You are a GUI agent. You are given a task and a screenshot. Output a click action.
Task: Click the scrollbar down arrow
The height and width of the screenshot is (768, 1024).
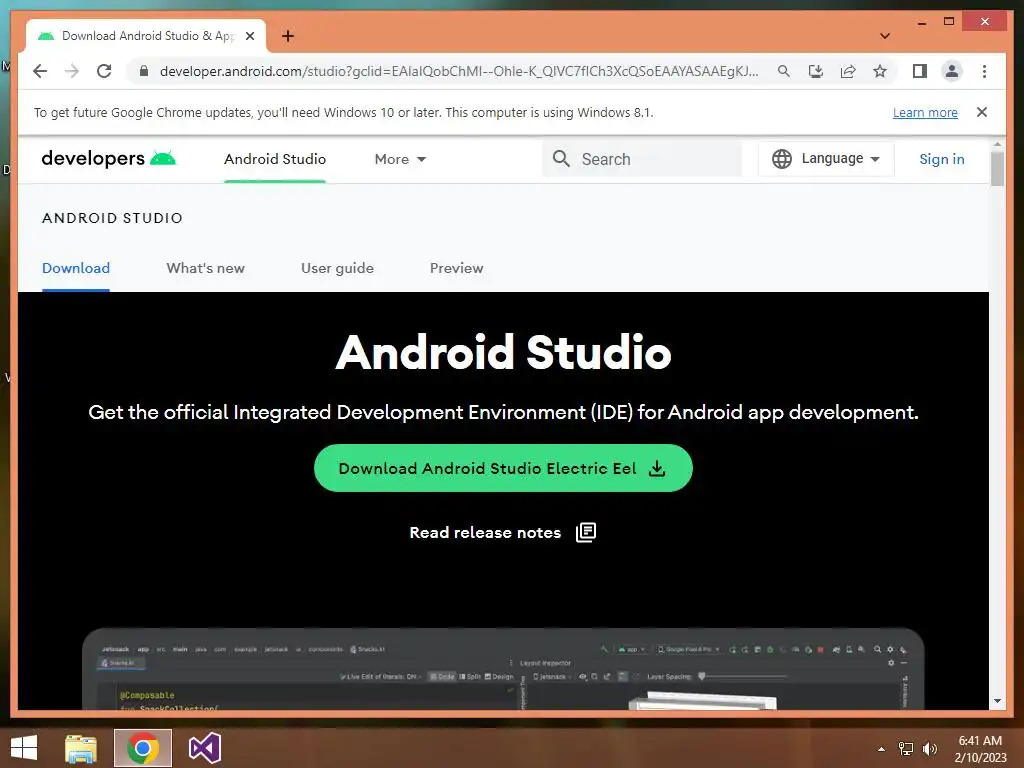(997, 701)
